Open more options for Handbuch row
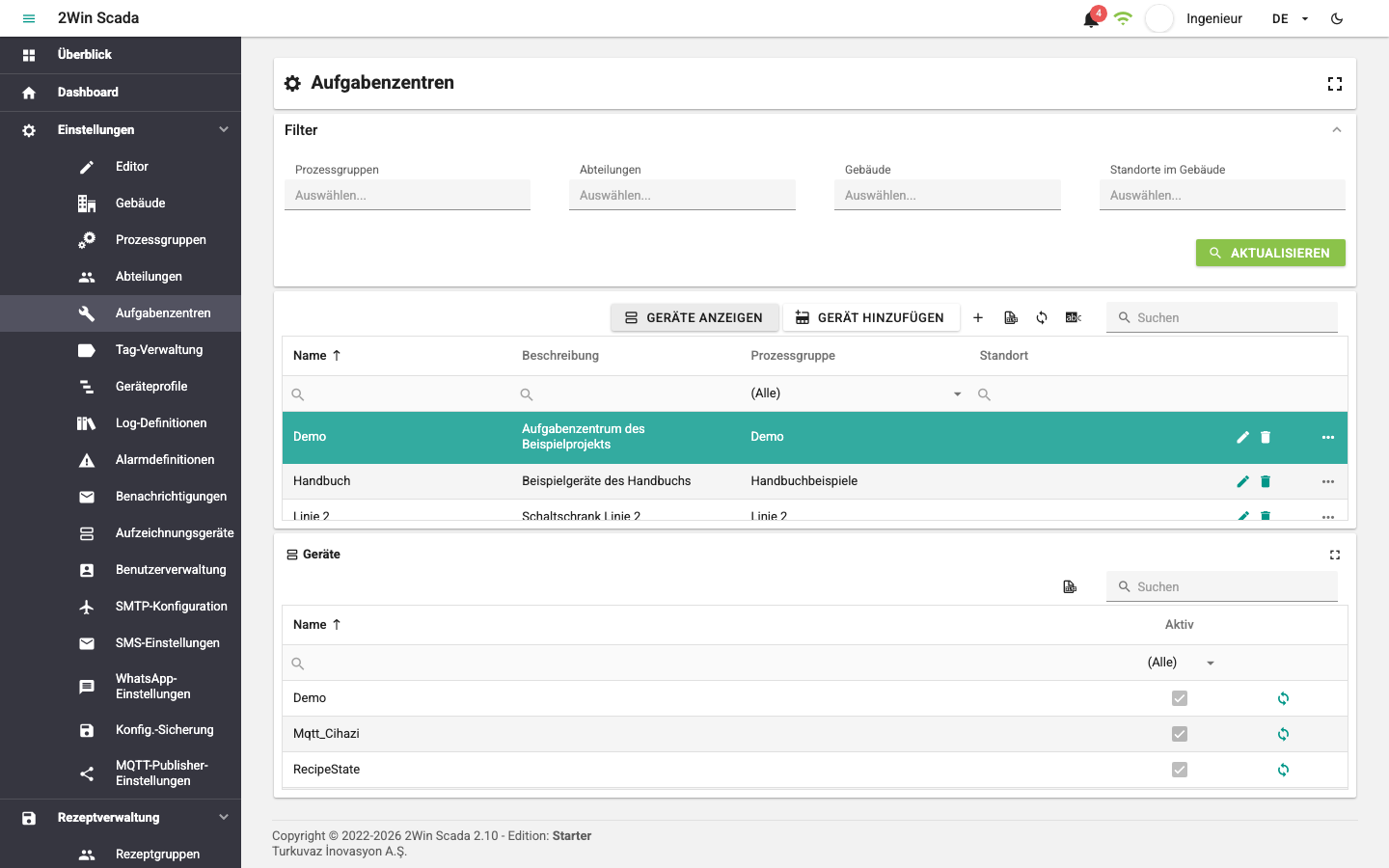Screen dimensions: 1389x868 pos(1328,481)
